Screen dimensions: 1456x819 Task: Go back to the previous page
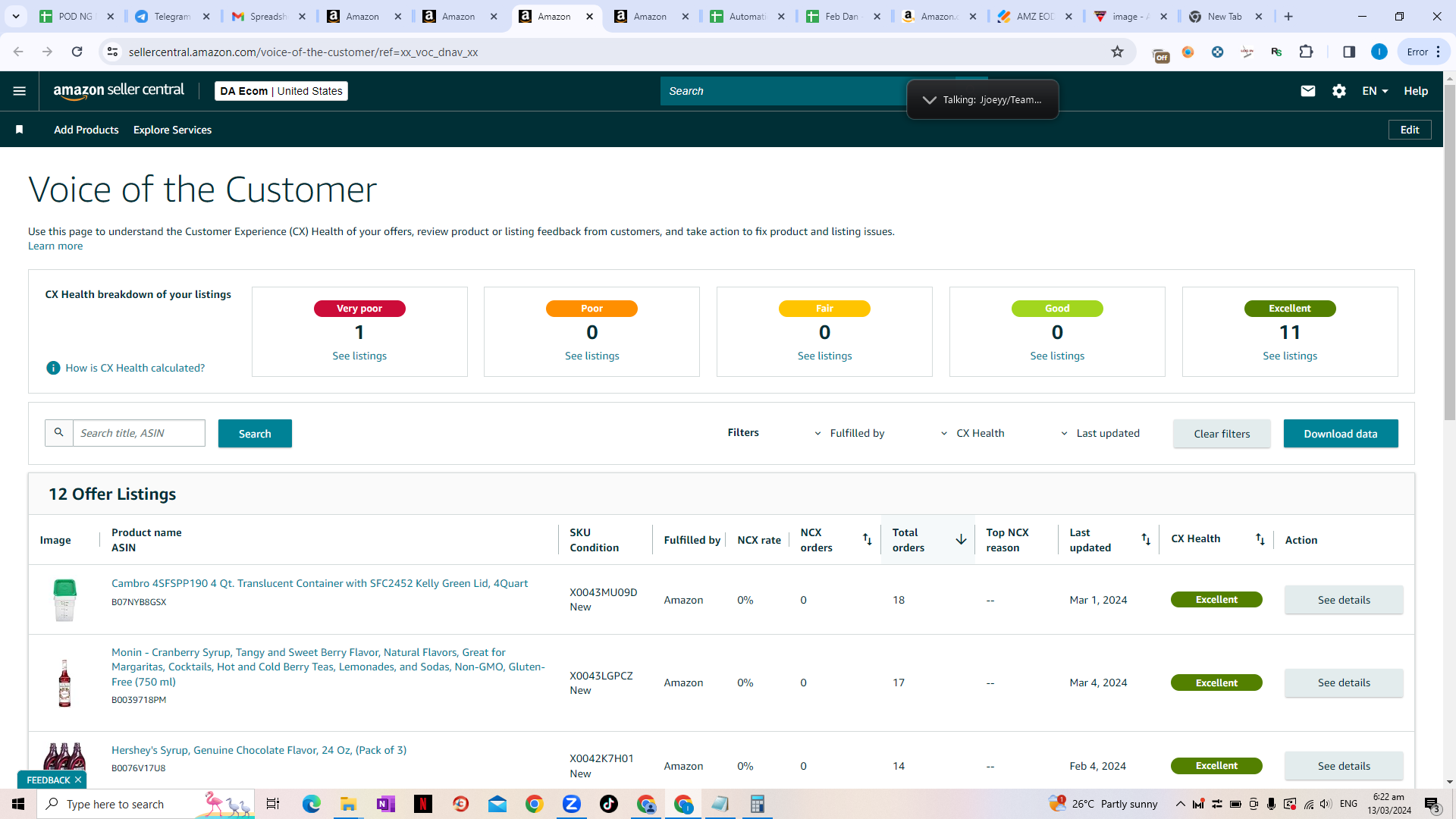18,52
